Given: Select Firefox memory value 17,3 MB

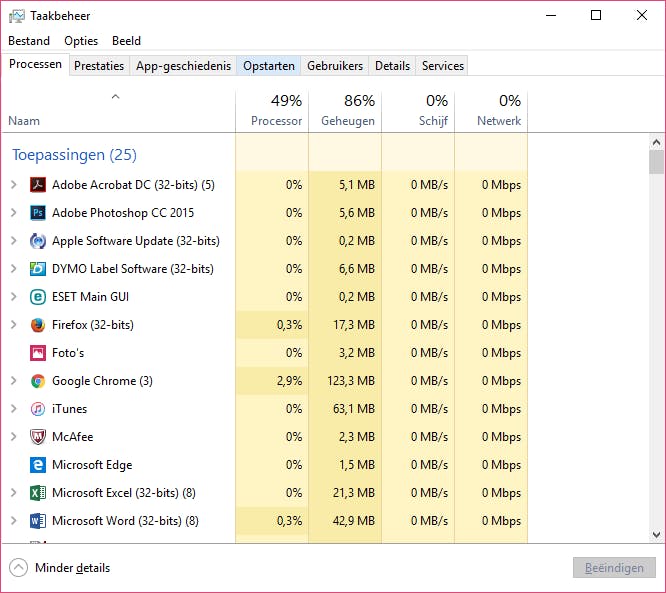Looking at the screenshot, I should 354,325.
